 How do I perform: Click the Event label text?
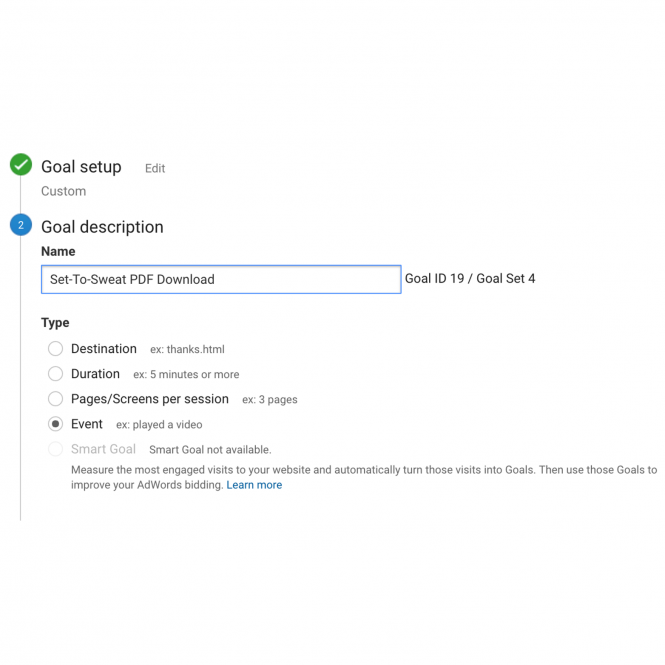coord(87,424)
